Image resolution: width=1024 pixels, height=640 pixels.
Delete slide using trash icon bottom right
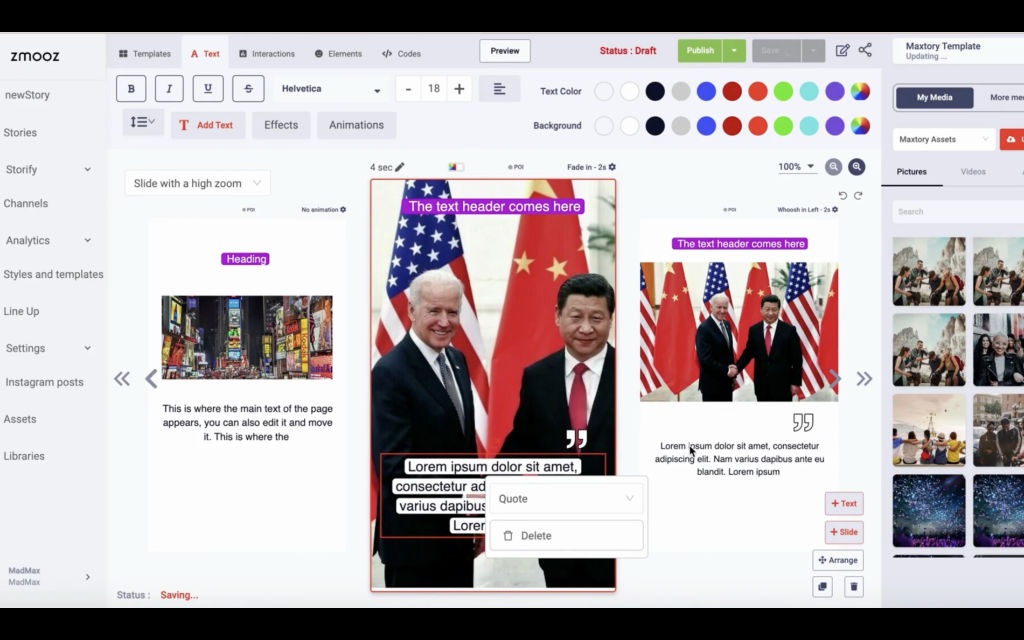(x=854, y=586)
